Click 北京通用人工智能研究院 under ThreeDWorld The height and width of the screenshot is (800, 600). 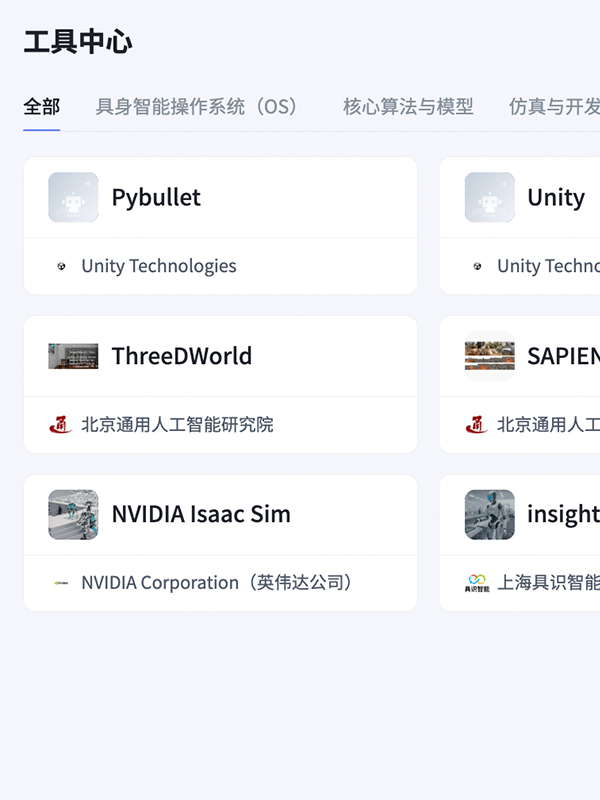point(178,424)
